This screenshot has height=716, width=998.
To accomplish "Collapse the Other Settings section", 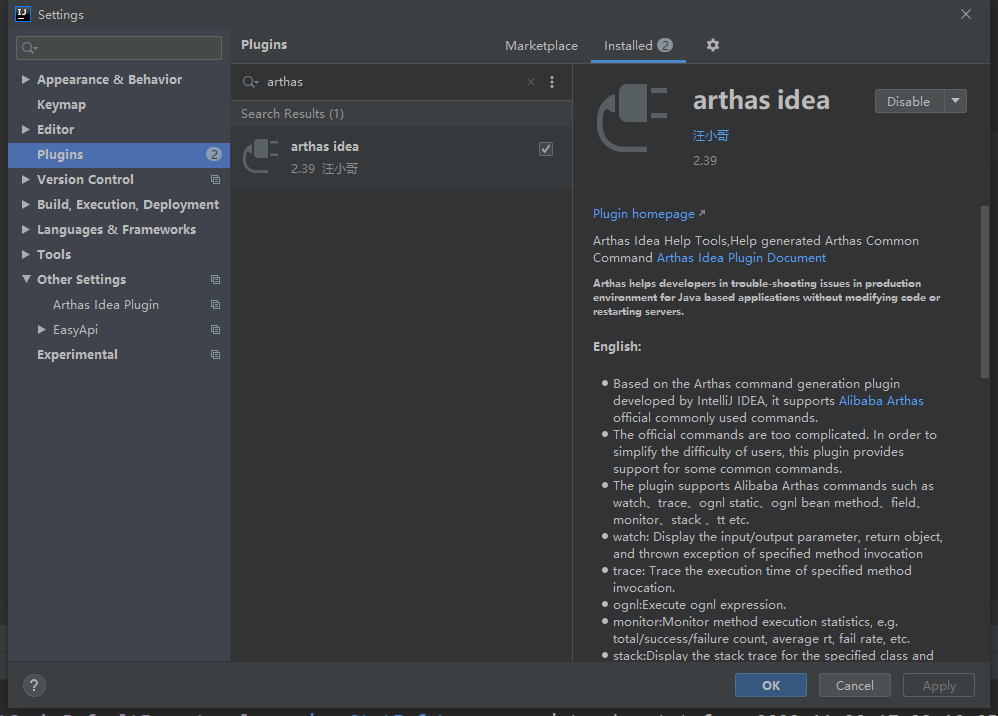I will coord(24,279).
